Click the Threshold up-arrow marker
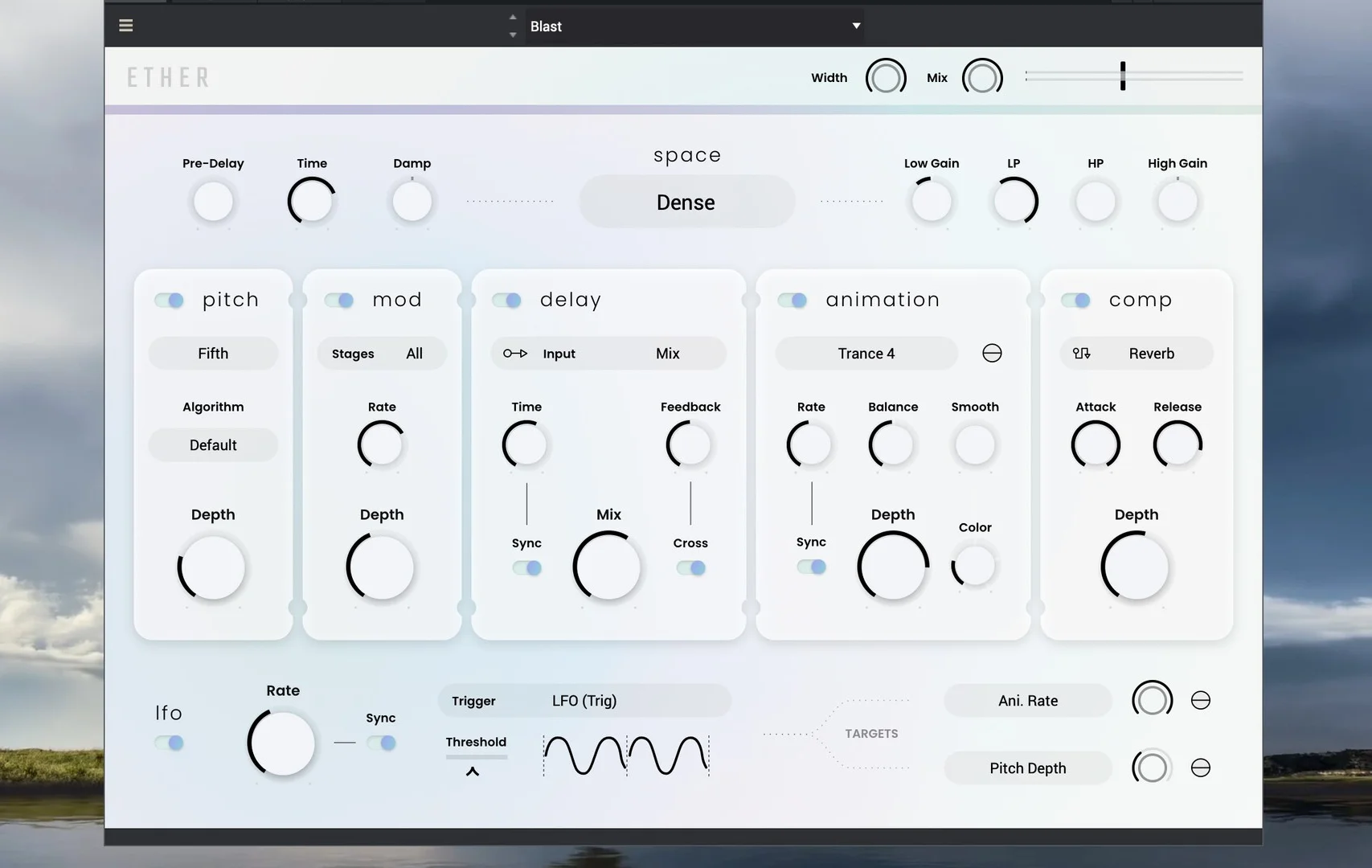1372x868 pixels. click(473, 772)
